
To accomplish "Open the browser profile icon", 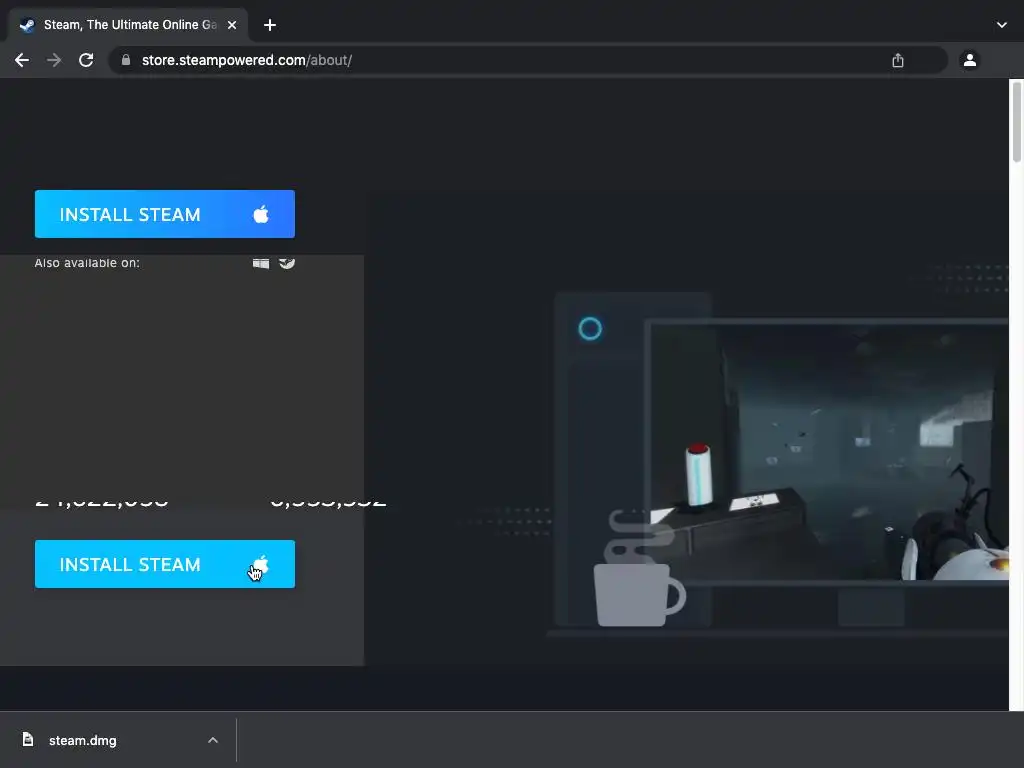I will click(x=970, y=60).
